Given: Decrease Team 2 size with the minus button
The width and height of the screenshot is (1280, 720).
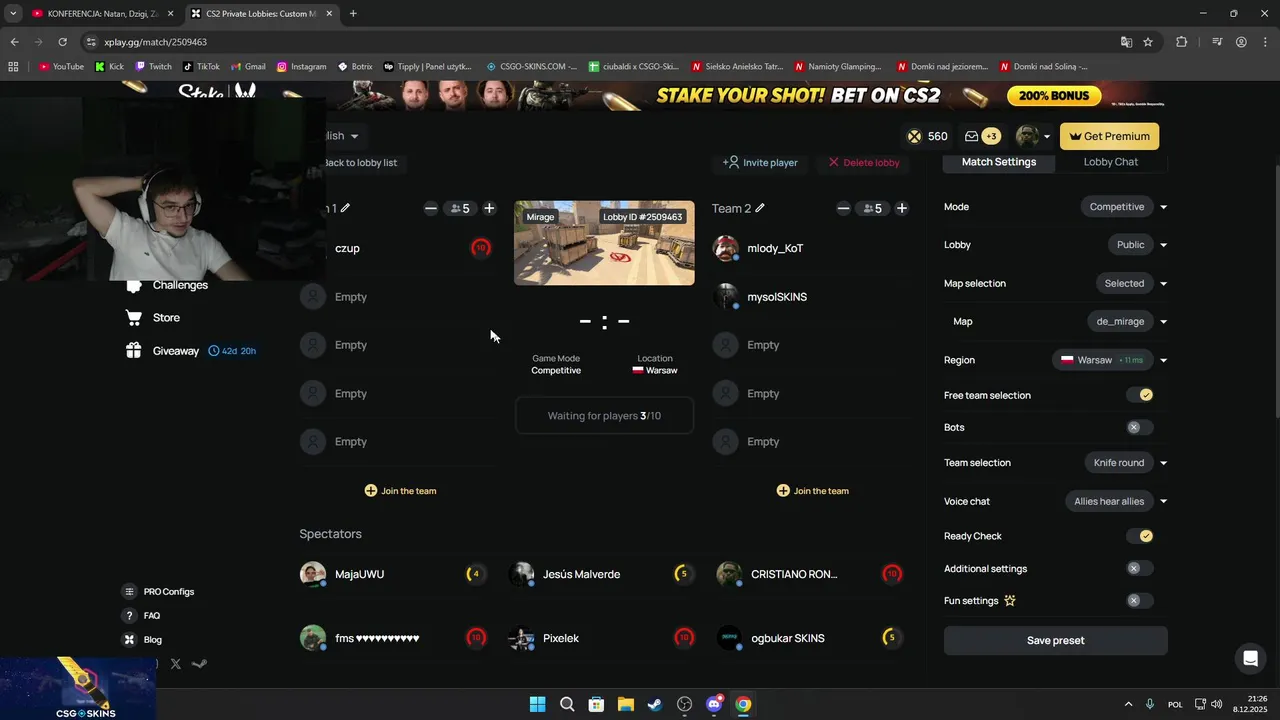Looking at the screenshot, I should tap(843, 208).
